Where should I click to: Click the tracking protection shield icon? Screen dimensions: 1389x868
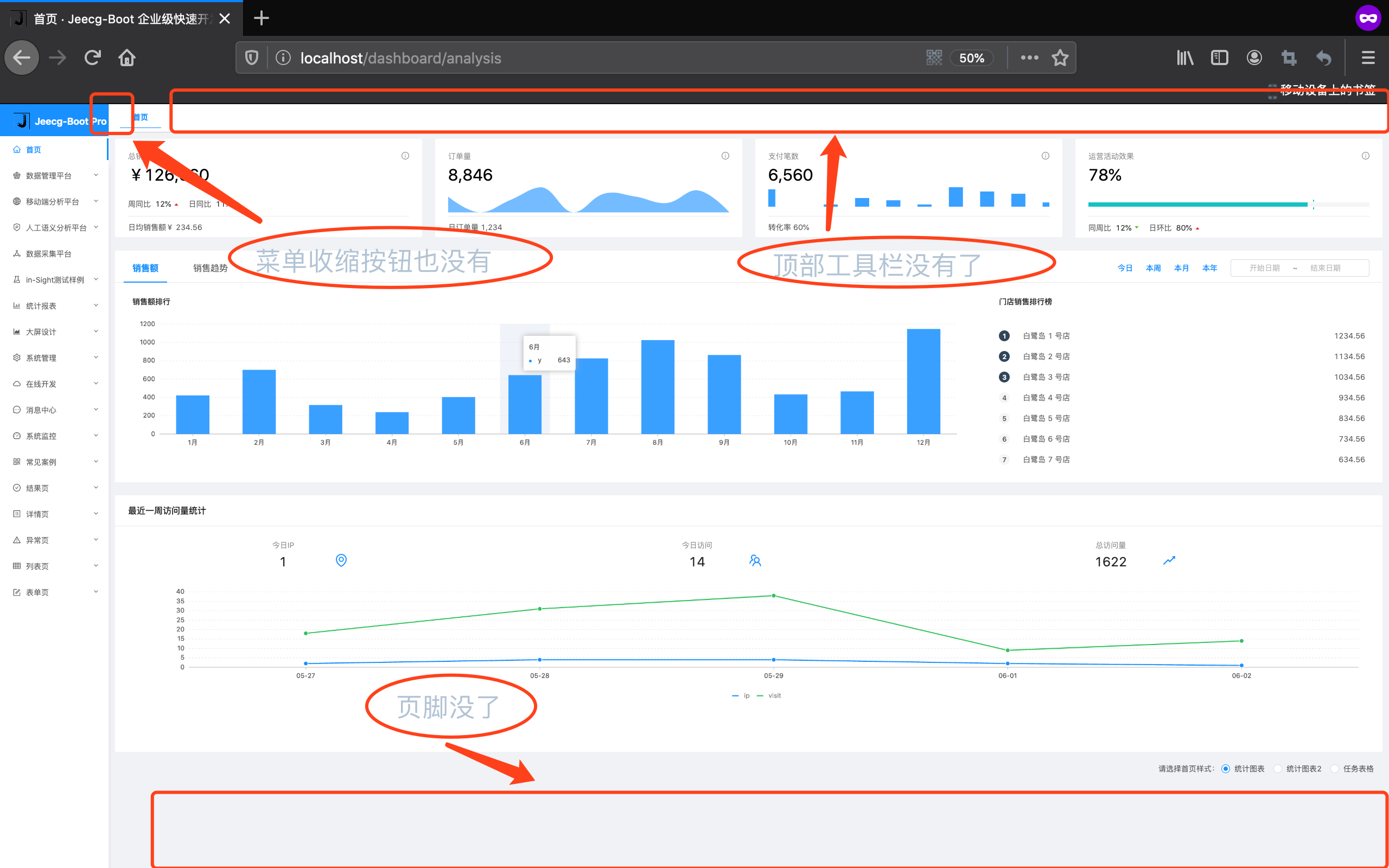click(x=251, y=58)
